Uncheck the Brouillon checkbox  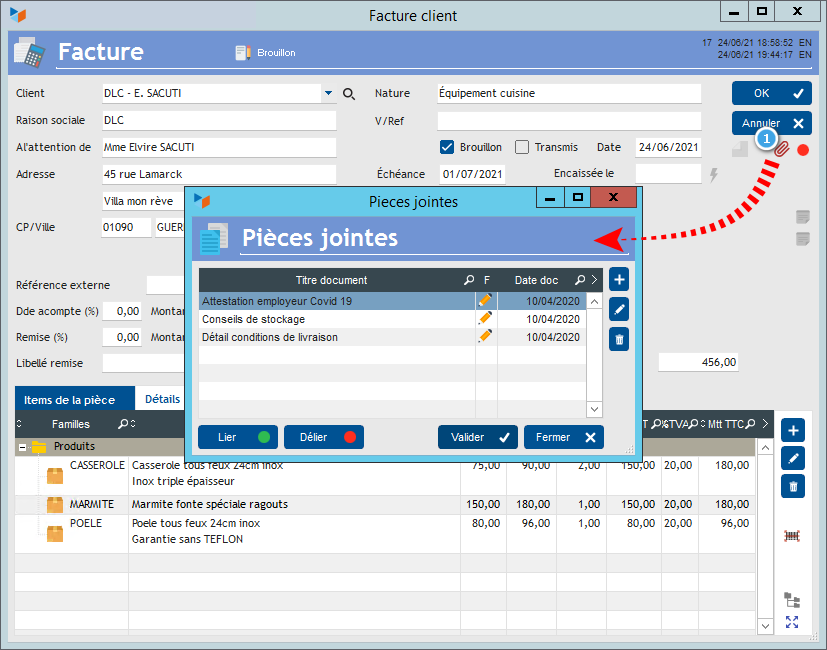point(447,147)
